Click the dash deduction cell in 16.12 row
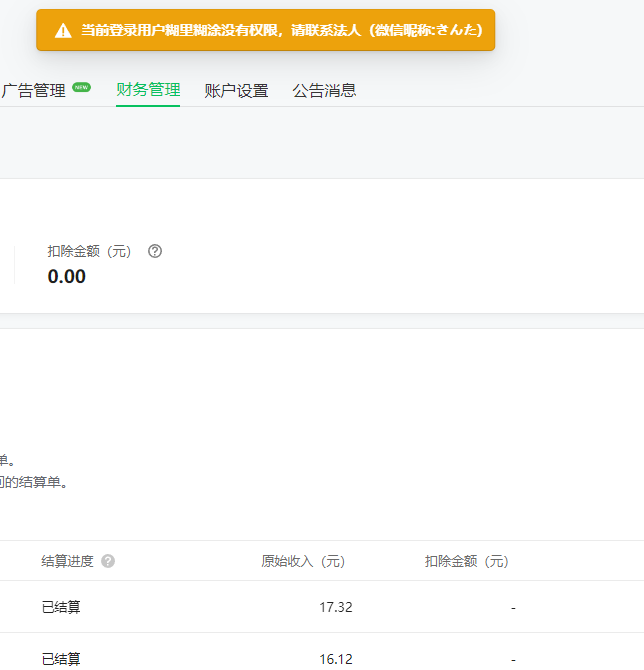The image size is (644, 670). (513, 659)
